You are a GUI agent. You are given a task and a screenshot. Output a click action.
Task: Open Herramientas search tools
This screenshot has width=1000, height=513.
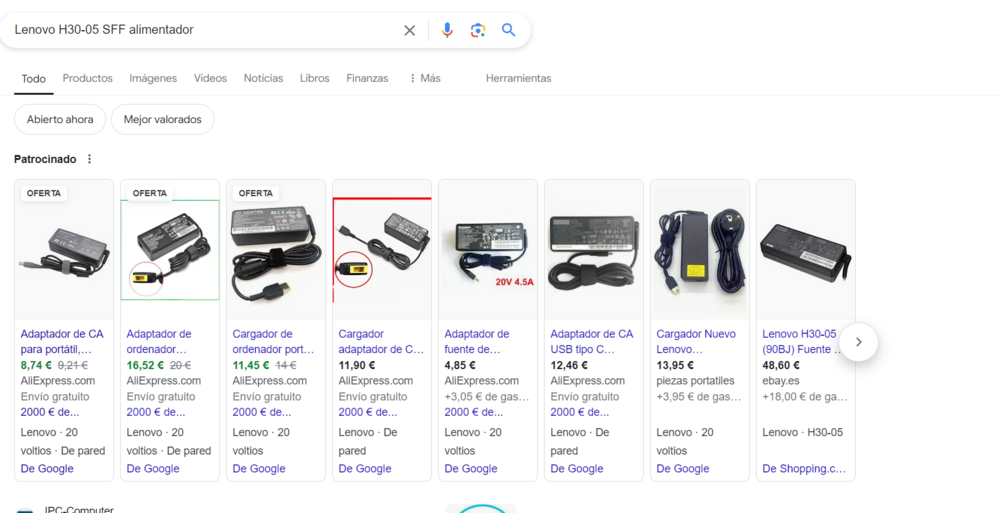518,78
